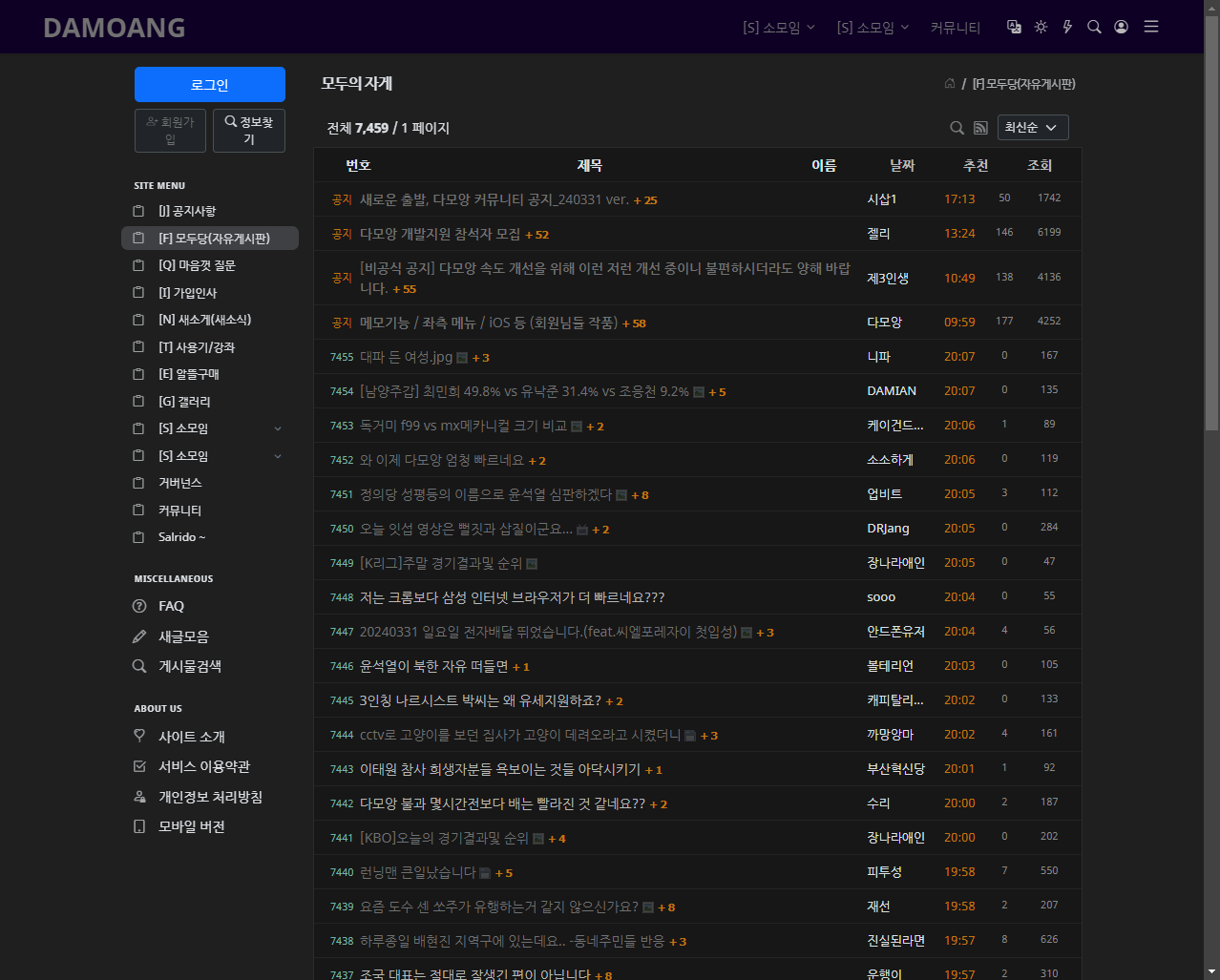Open 거버넌스 sidebar item
1220x980 pixels.
[179, 483]
